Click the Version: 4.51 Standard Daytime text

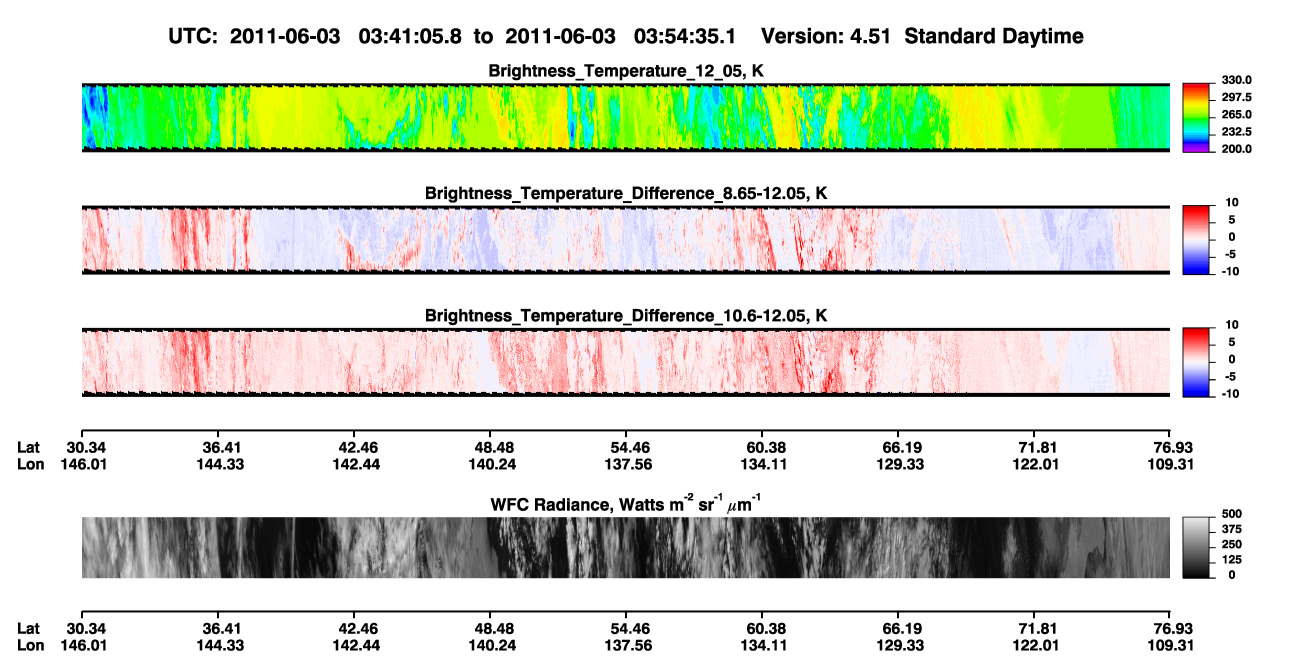[x=922, y=36]
